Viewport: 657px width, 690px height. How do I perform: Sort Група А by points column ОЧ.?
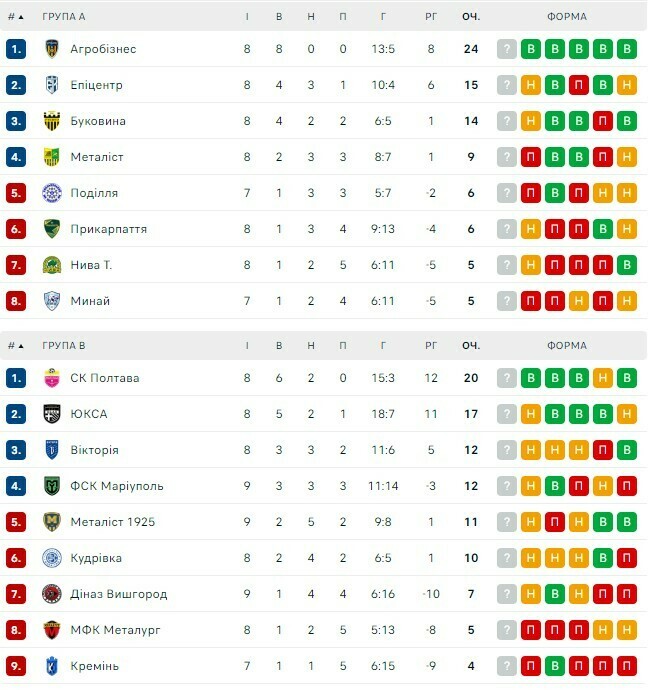pos(470,17)
